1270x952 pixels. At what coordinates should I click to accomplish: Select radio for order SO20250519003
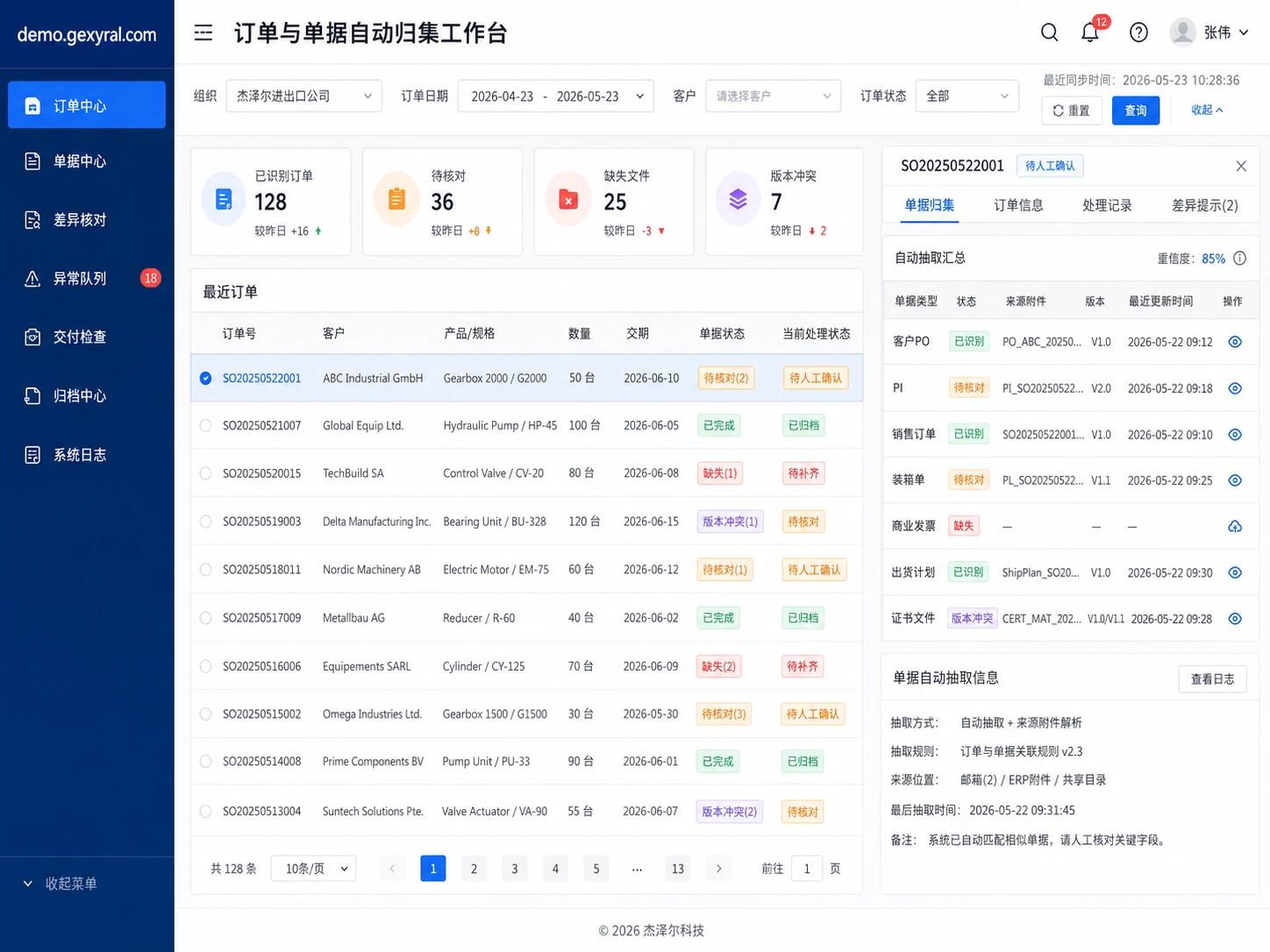click(x=205, y=522)
